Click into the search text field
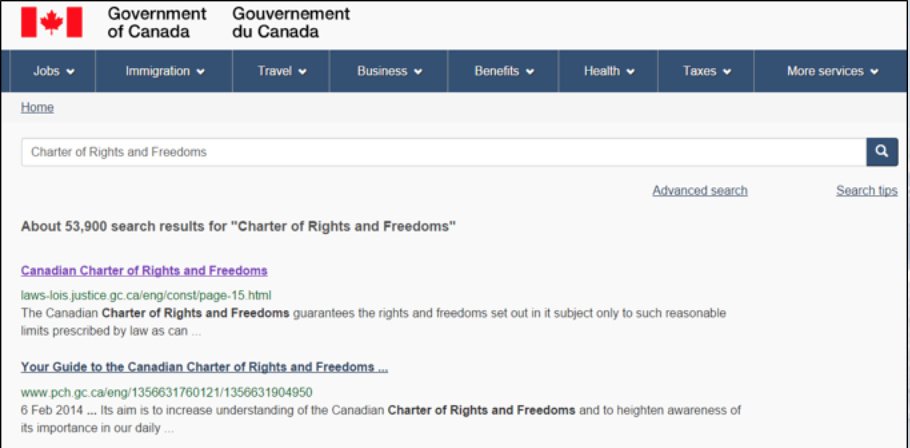The width and height of the screenshot is (910, 448). 440,152
